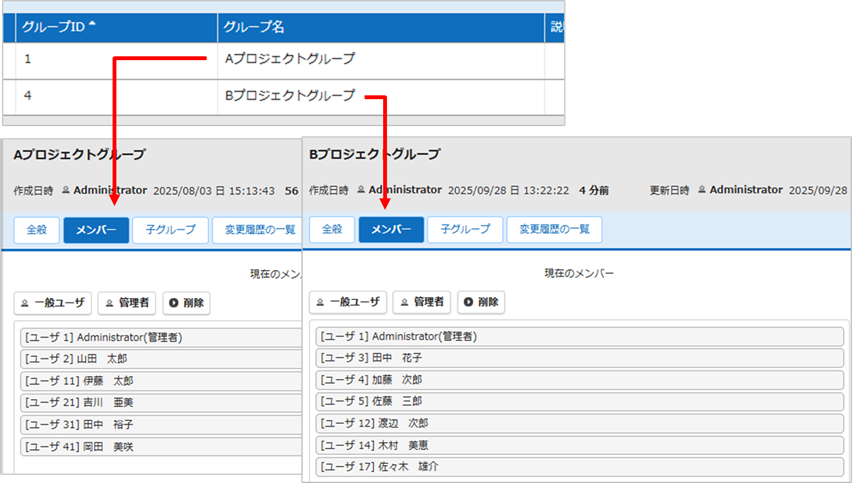
Task: Open 変更履歴の一覧 tab in B group panel
Action: click(555, 230)
